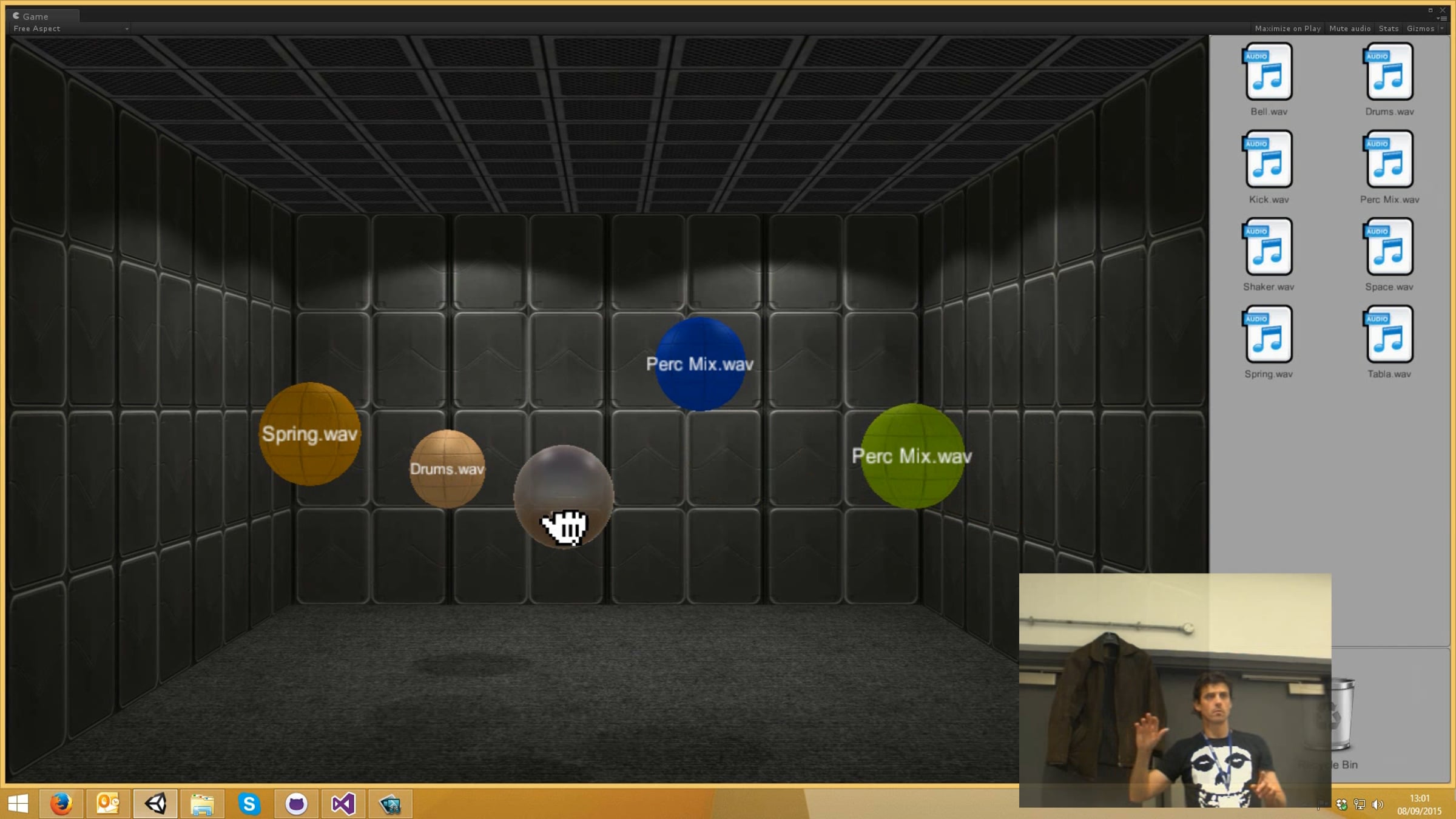Viewport: 1456px width, 819px height.
Task: Select the Tabla.wav audio file icon
Action: 1389,335
